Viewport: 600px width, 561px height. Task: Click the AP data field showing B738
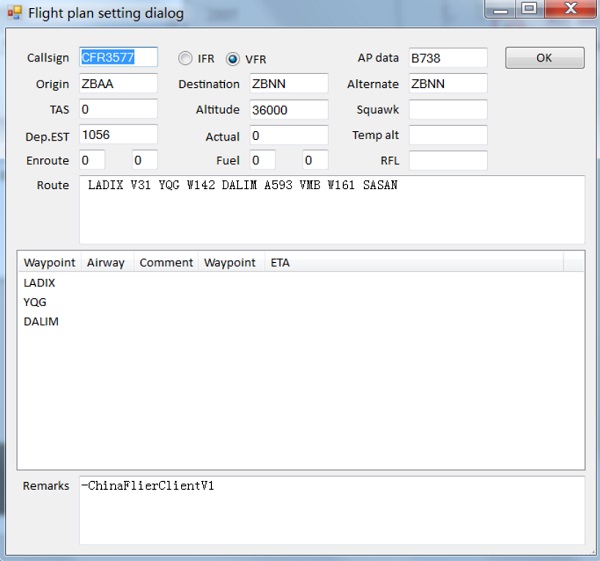pos(448,58)
